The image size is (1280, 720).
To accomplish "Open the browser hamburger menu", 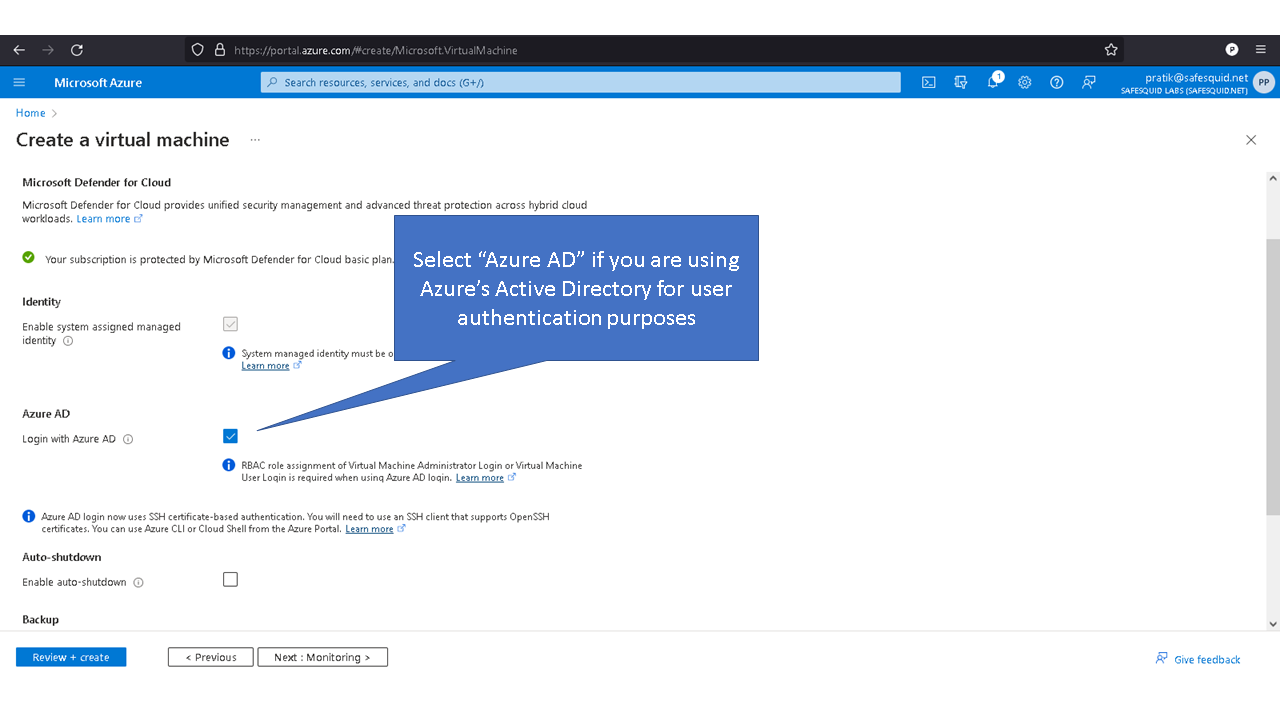I will tap(1260, 50).
